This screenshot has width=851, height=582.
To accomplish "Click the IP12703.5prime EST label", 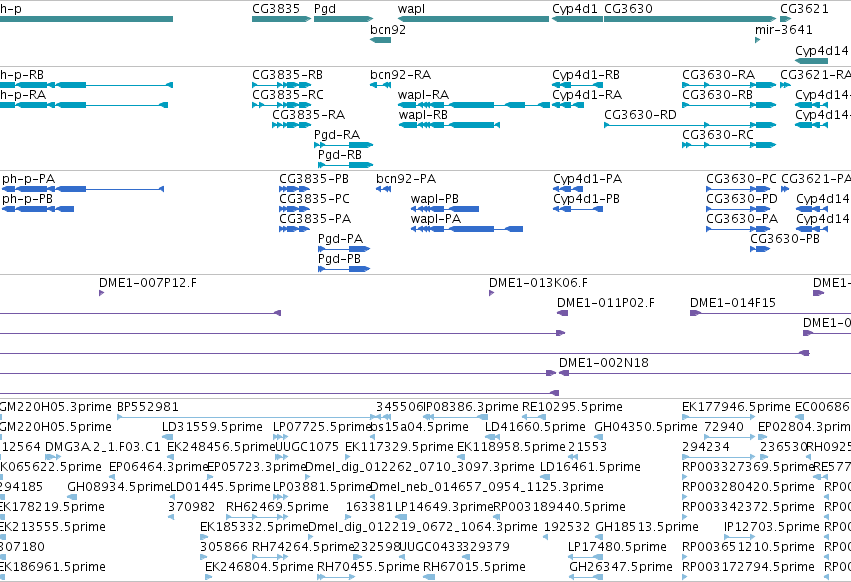I will (771, 527).
